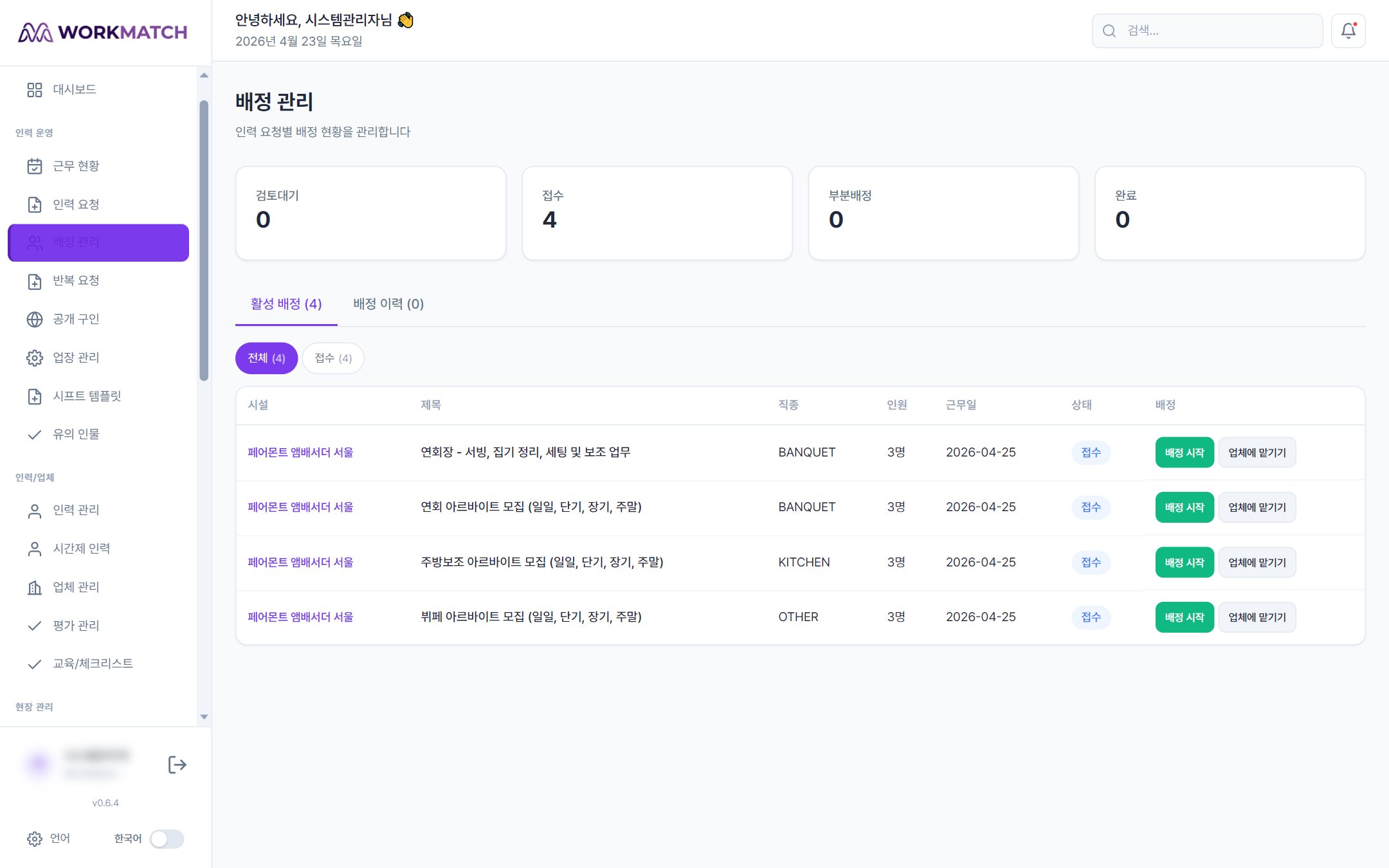Open 페어몬트 앰배서더 서울 link in OTHER row

click(x=300, y=617)
